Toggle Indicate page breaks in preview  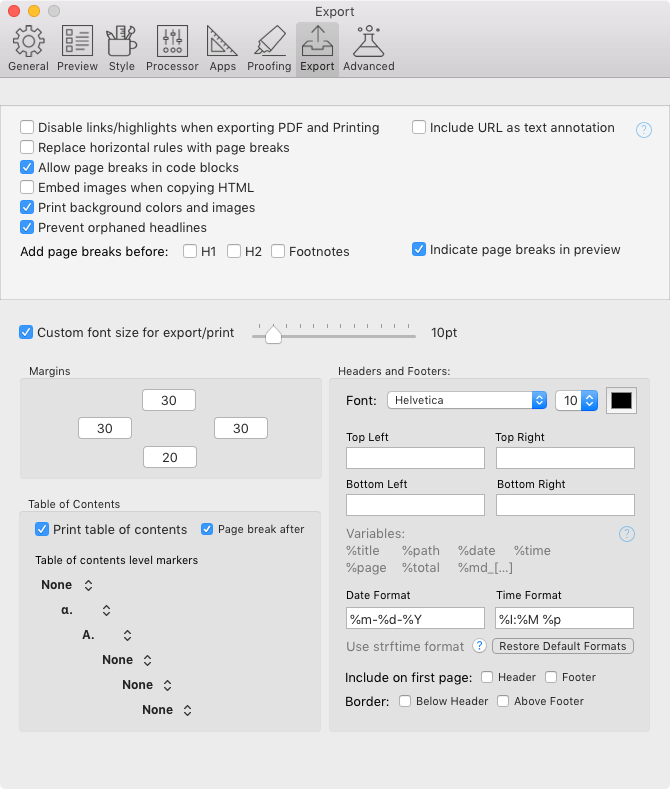[x=418, y=249]
